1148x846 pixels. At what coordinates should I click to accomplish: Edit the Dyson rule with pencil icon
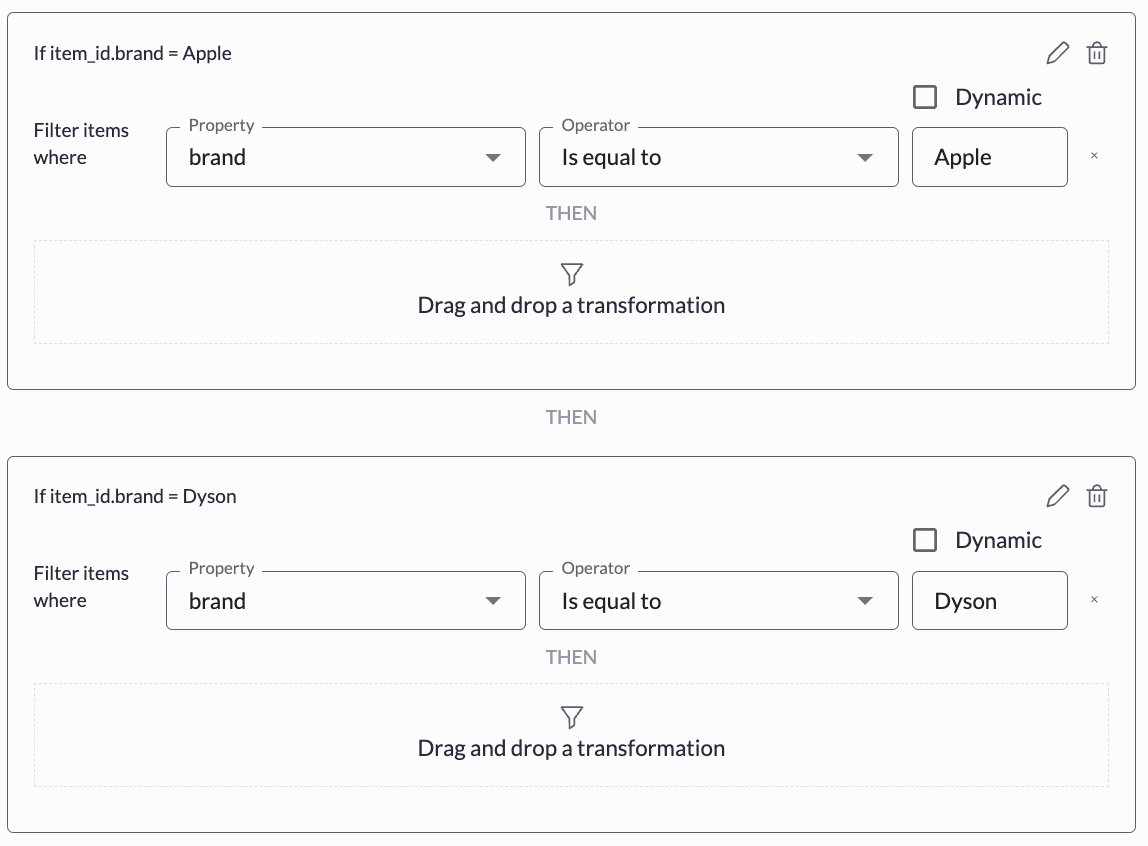tap(1057, 495)
